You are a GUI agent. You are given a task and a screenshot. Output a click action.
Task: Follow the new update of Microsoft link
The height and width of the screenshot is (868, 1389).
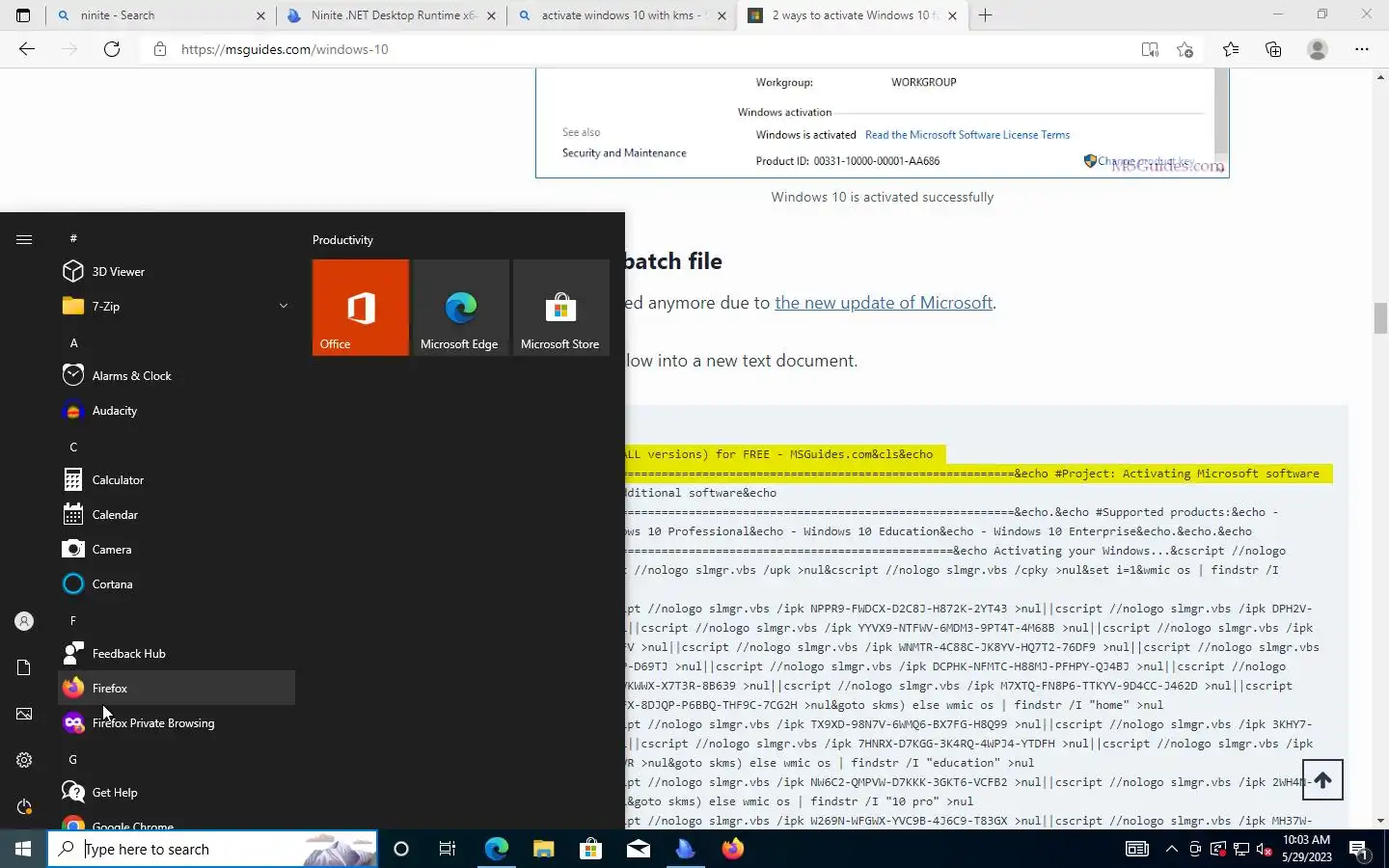pyautogui.click(x=884, y=303)
